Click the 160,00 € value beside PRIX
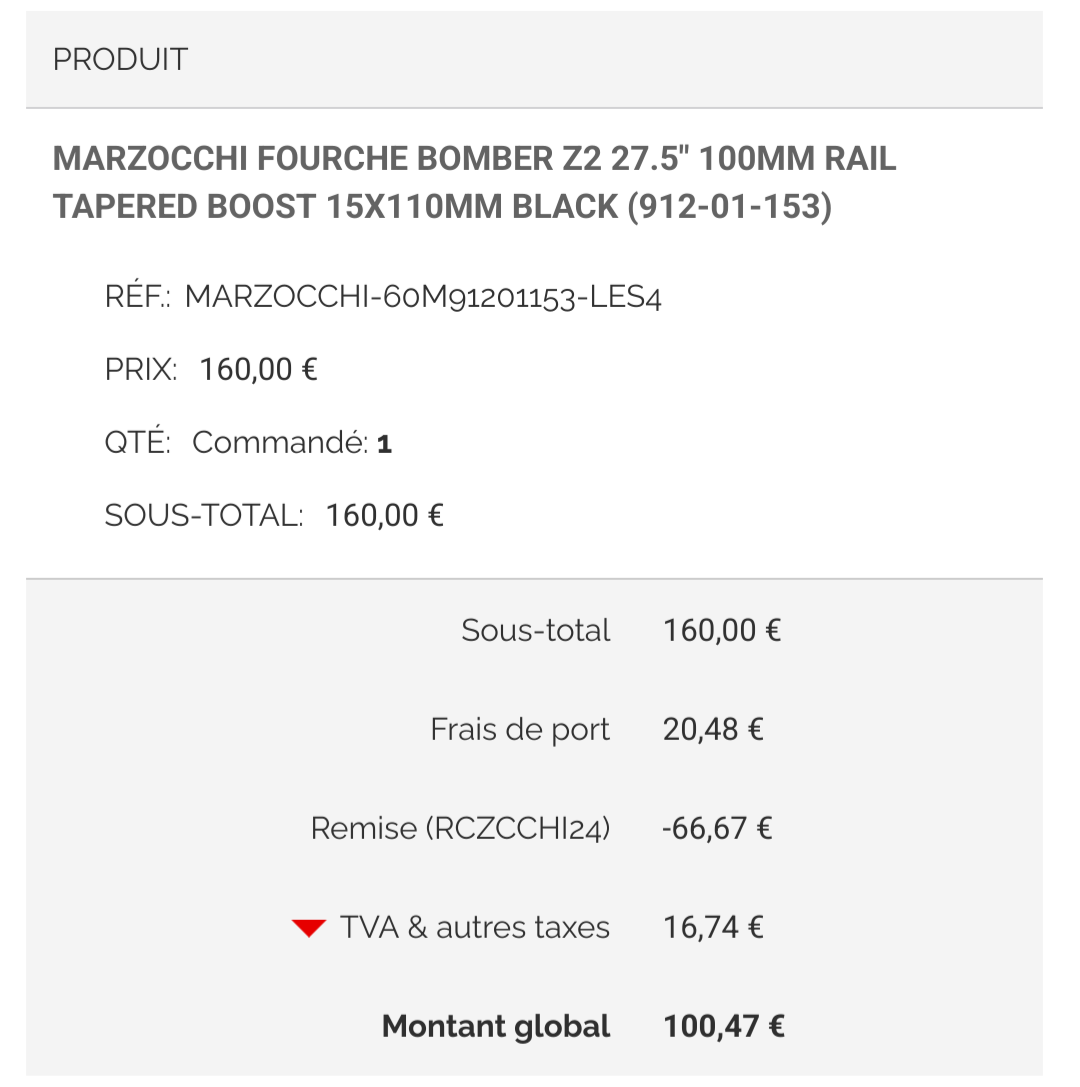 pyautogui.click(x=258, y=370)
